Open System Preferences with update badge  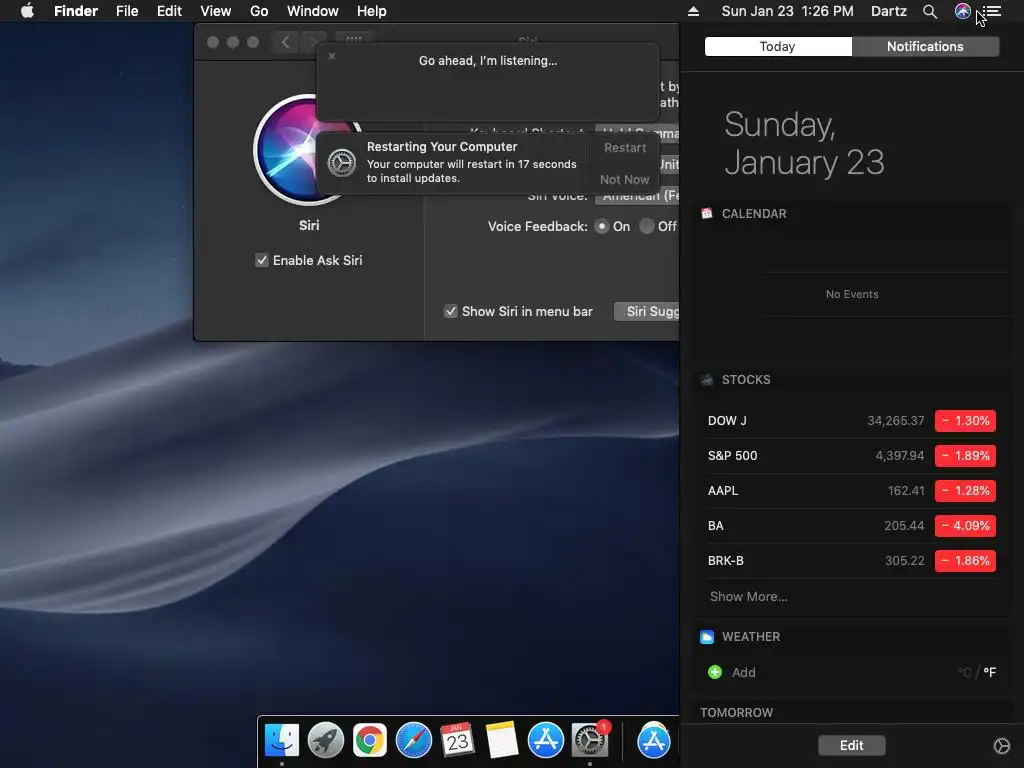click(x=590, y=740)
